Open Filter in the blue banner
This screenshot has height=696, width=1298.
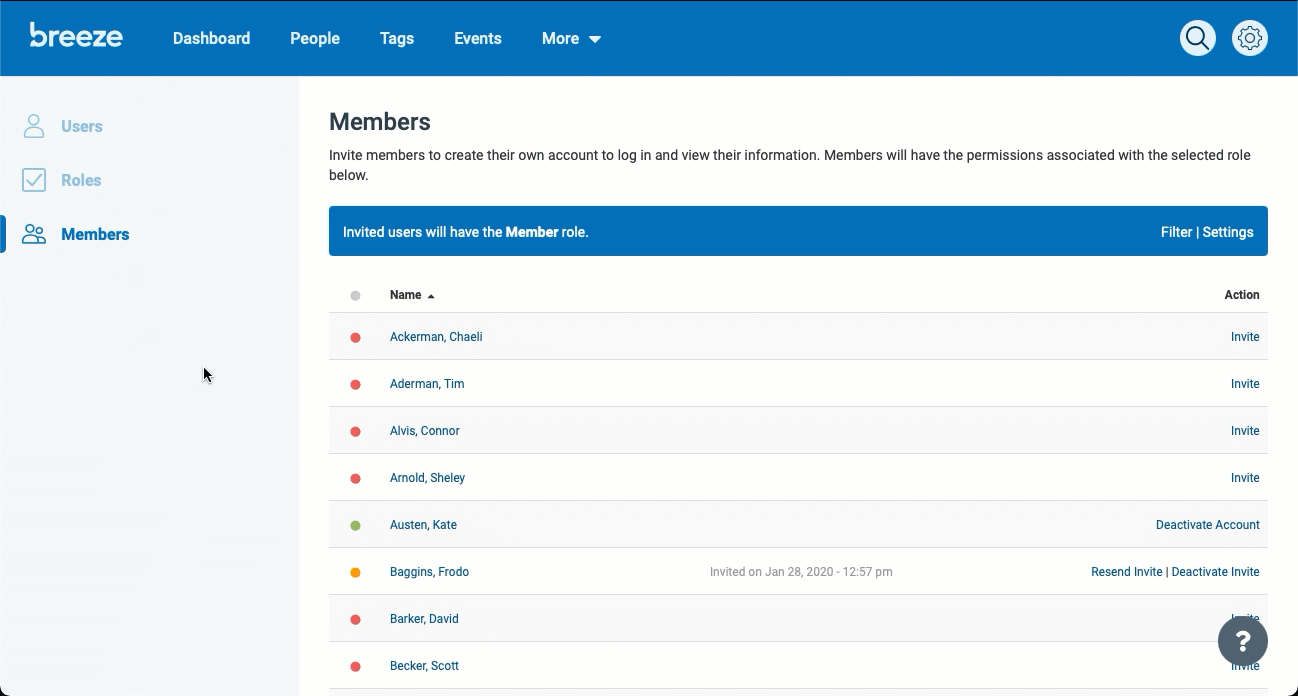point(1176,232)
